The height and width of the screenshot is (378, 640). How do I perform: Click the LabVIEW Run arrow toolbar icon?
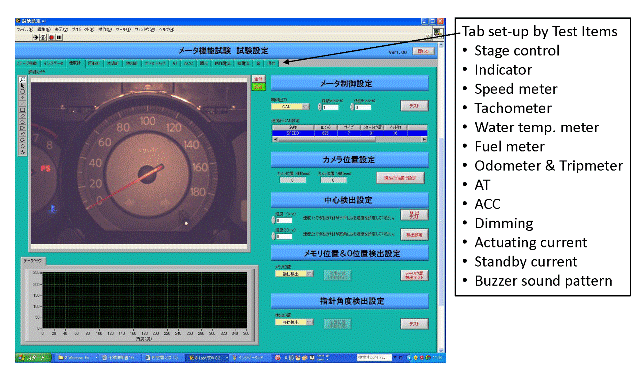coord(36,37)
